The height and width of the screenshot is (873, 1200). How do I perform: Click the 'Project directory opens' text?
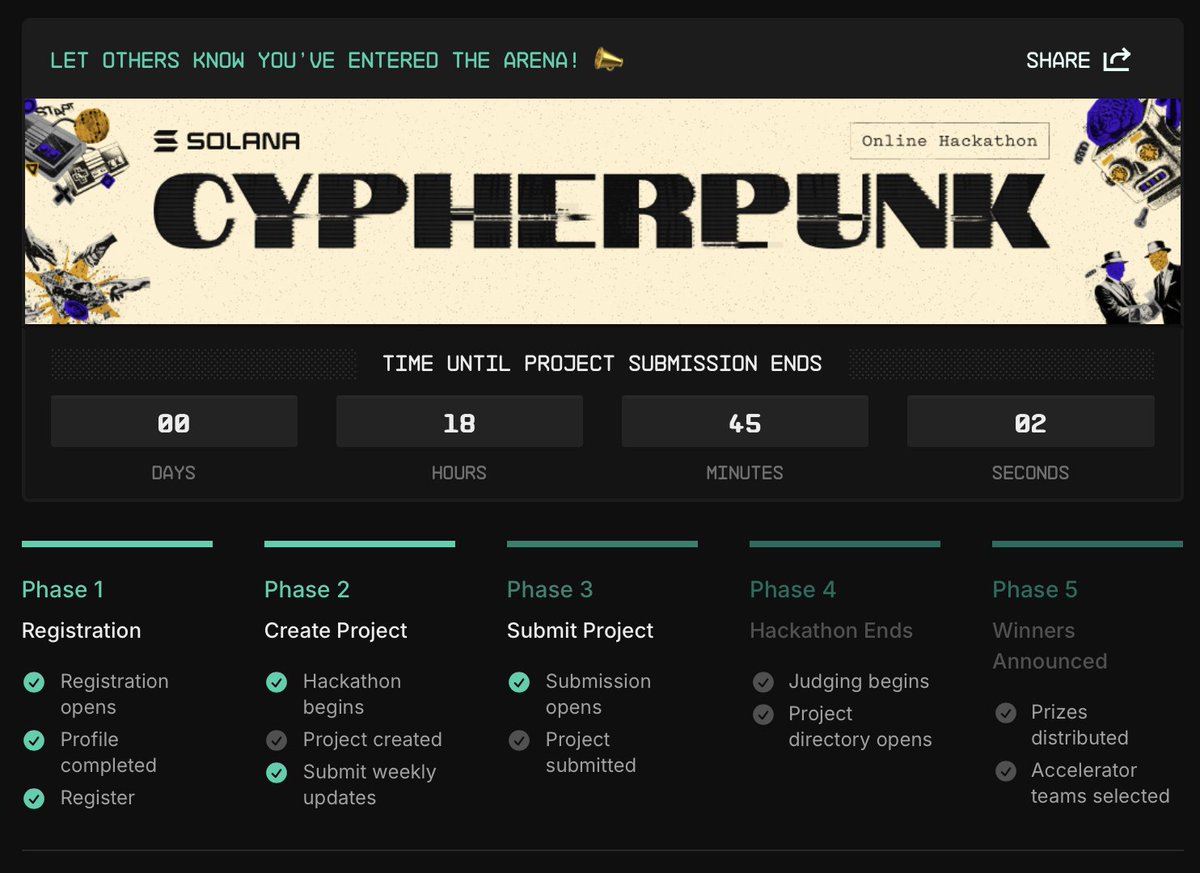860,726
